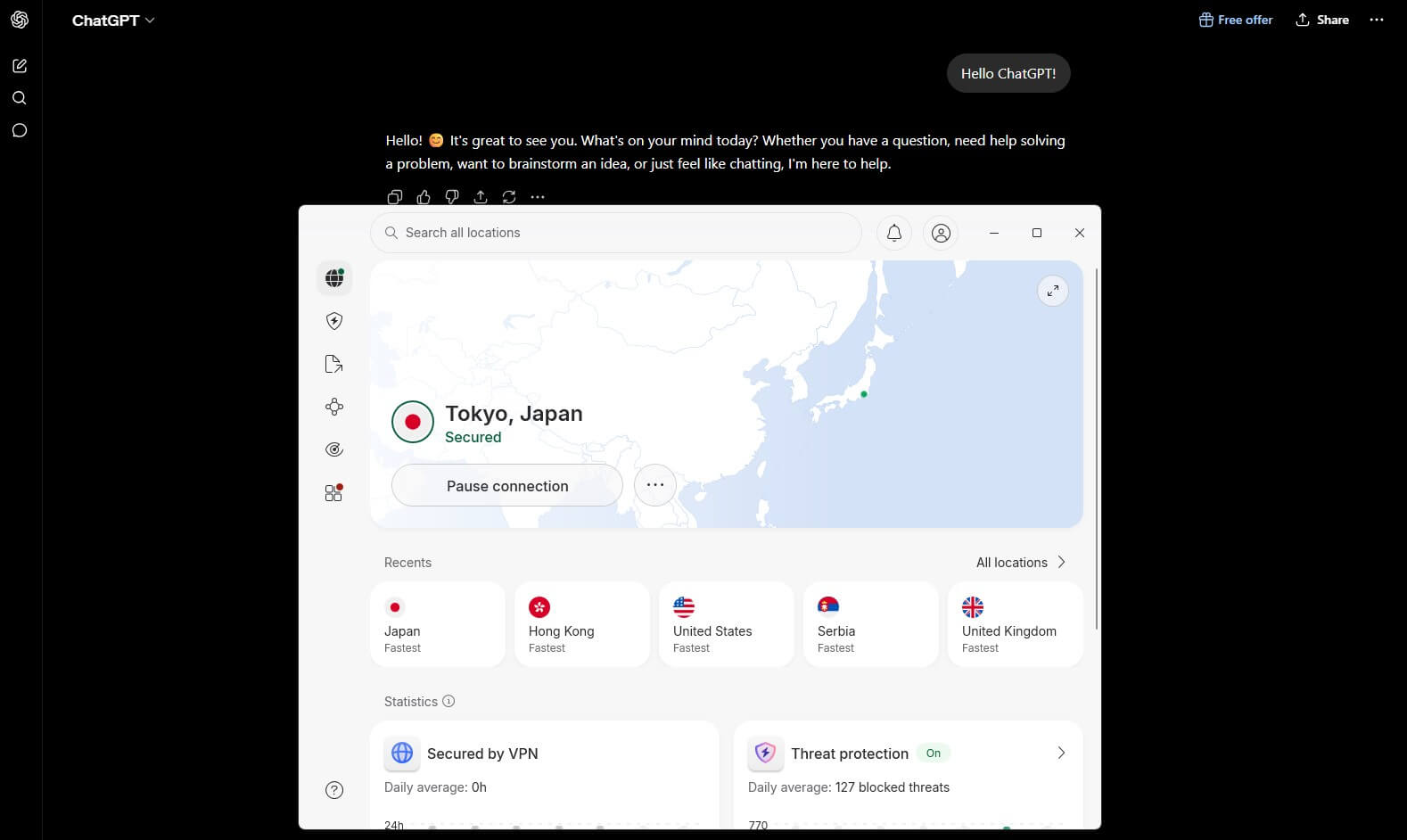The height and width of the screenshot is (840, 1407).
Task: Click the Statistics info icon
Action: click(x=448, y=702)
